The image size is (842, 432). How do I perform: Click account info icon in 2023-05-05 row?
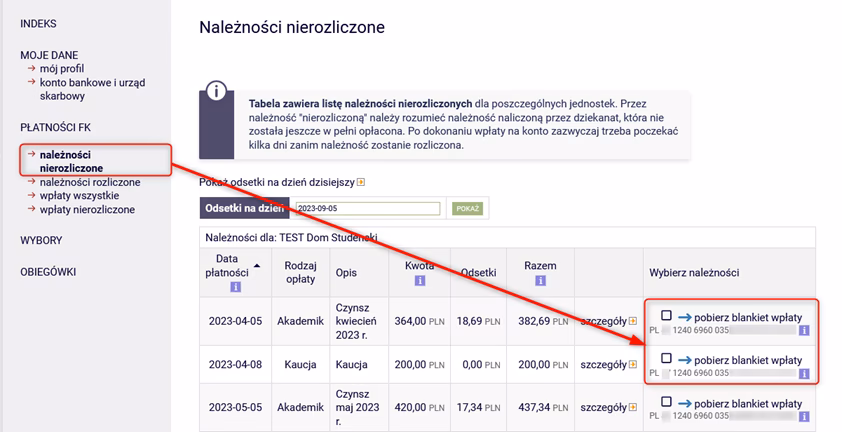coord(804,416)
